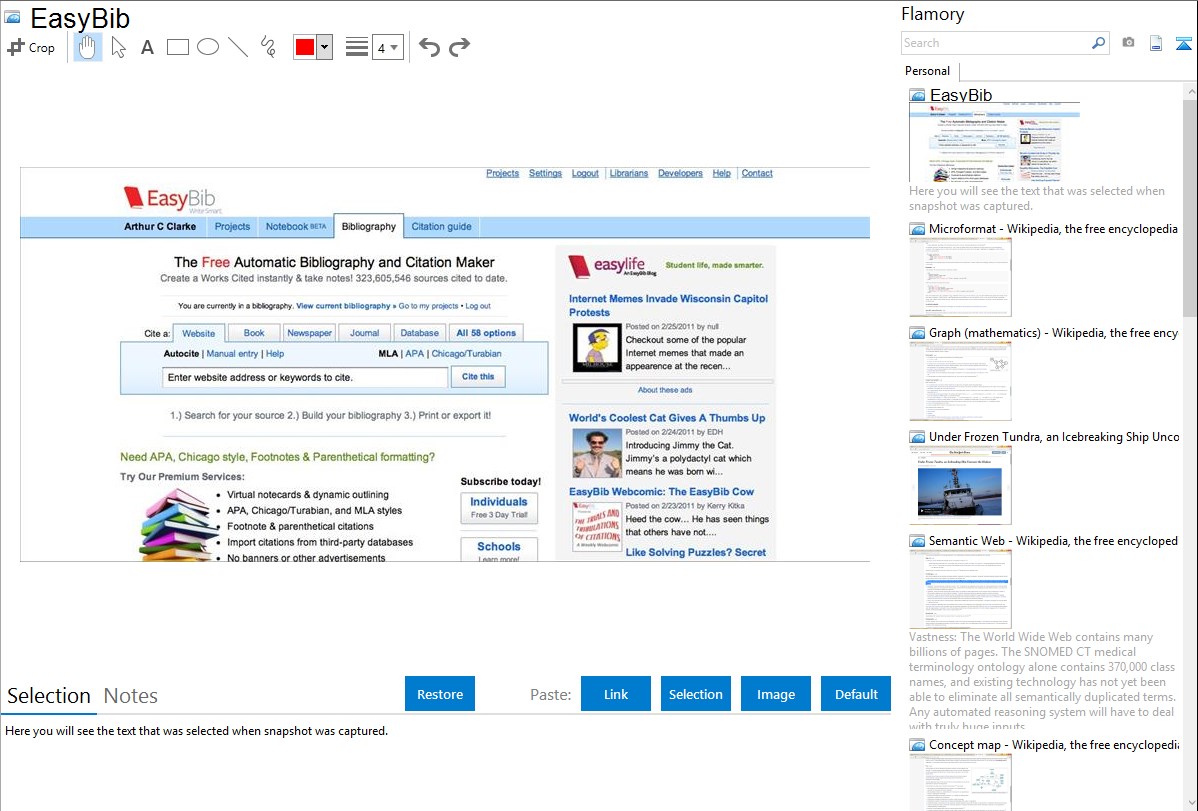The image size is (1198, 811).
Task: Click the 'Under Frozen Tundra, an Icebreaking Ship' title
Action: pos(1054,437)
